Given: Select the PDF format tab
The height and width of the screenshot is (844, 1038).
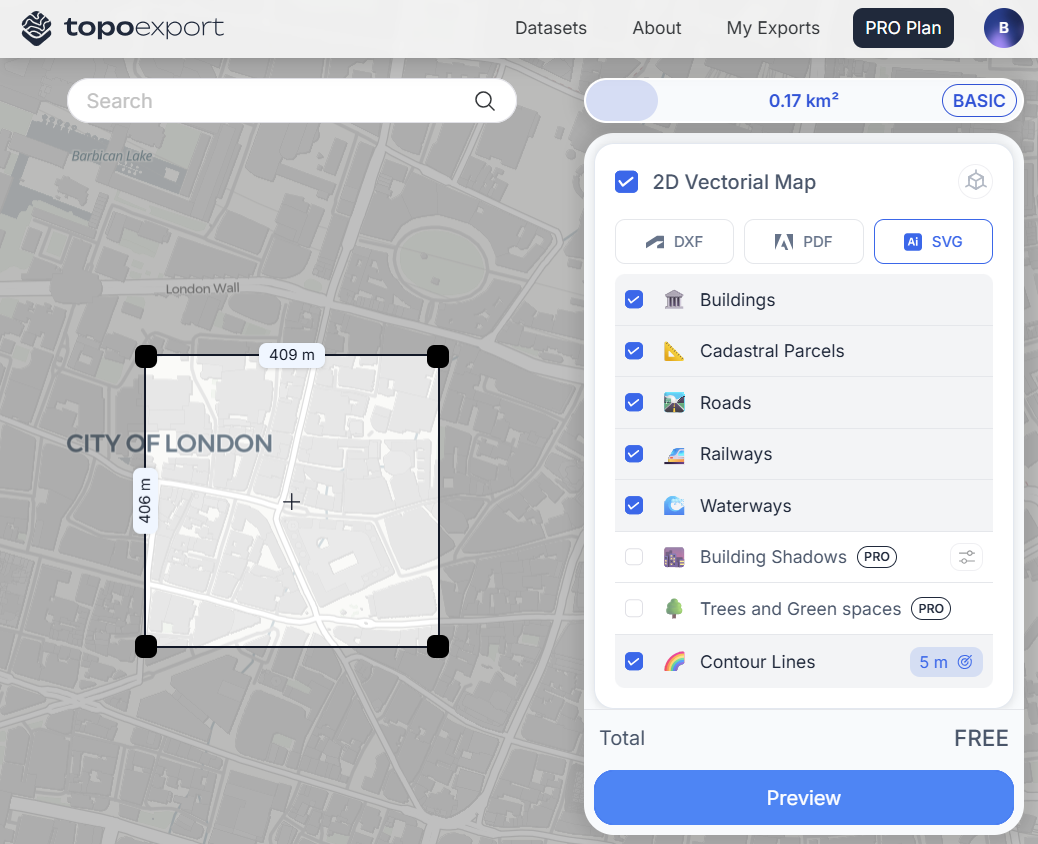Looking at the screenshot, I should tap(804, 242).
